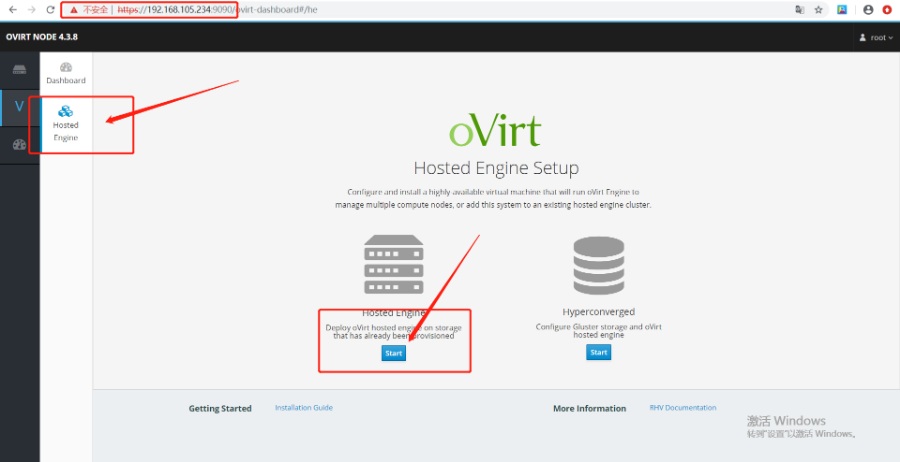Click the Getting Started heading
Viewport: 900px width, 462px height.
coord(220,409)
